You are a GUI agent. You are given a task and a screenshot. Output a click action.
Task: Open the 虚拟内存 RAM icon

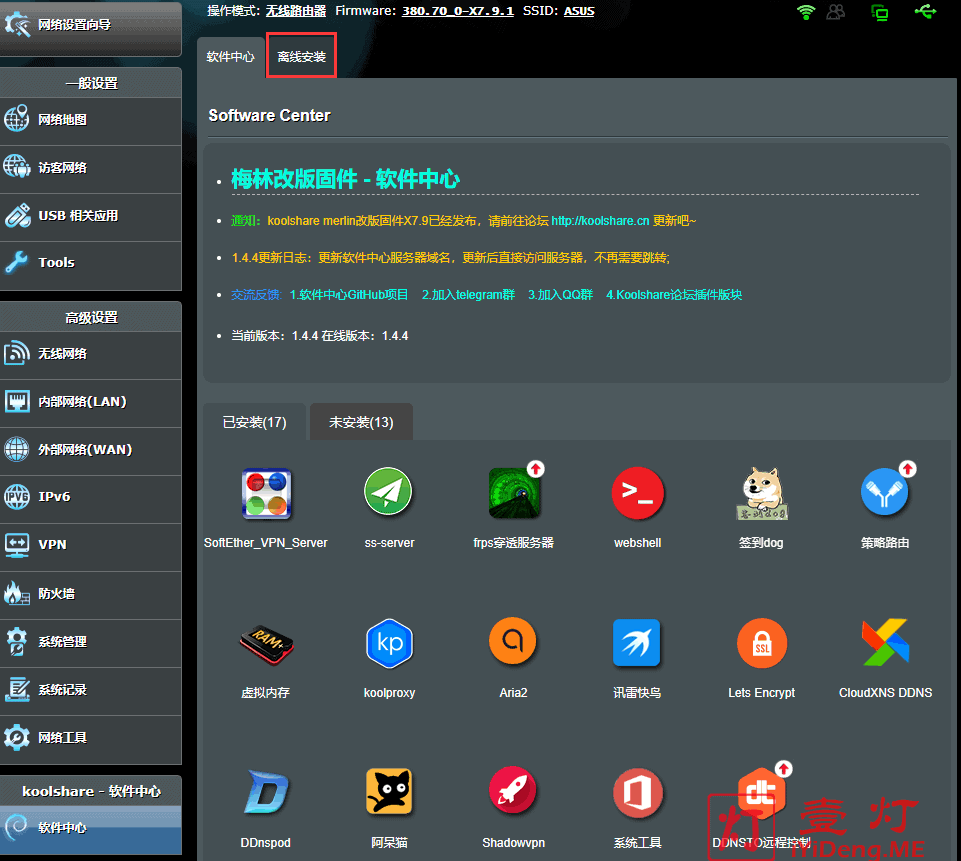[x=266, y=644]
